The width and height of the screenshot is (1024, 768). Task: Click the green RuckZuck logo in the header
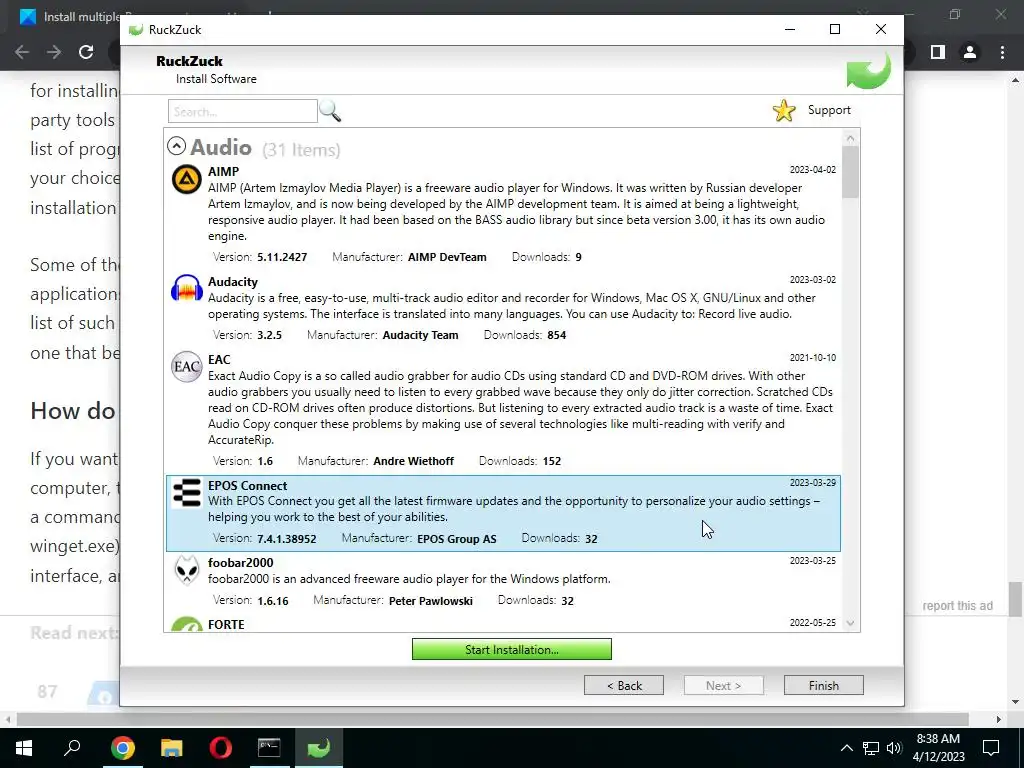point(869,70)
